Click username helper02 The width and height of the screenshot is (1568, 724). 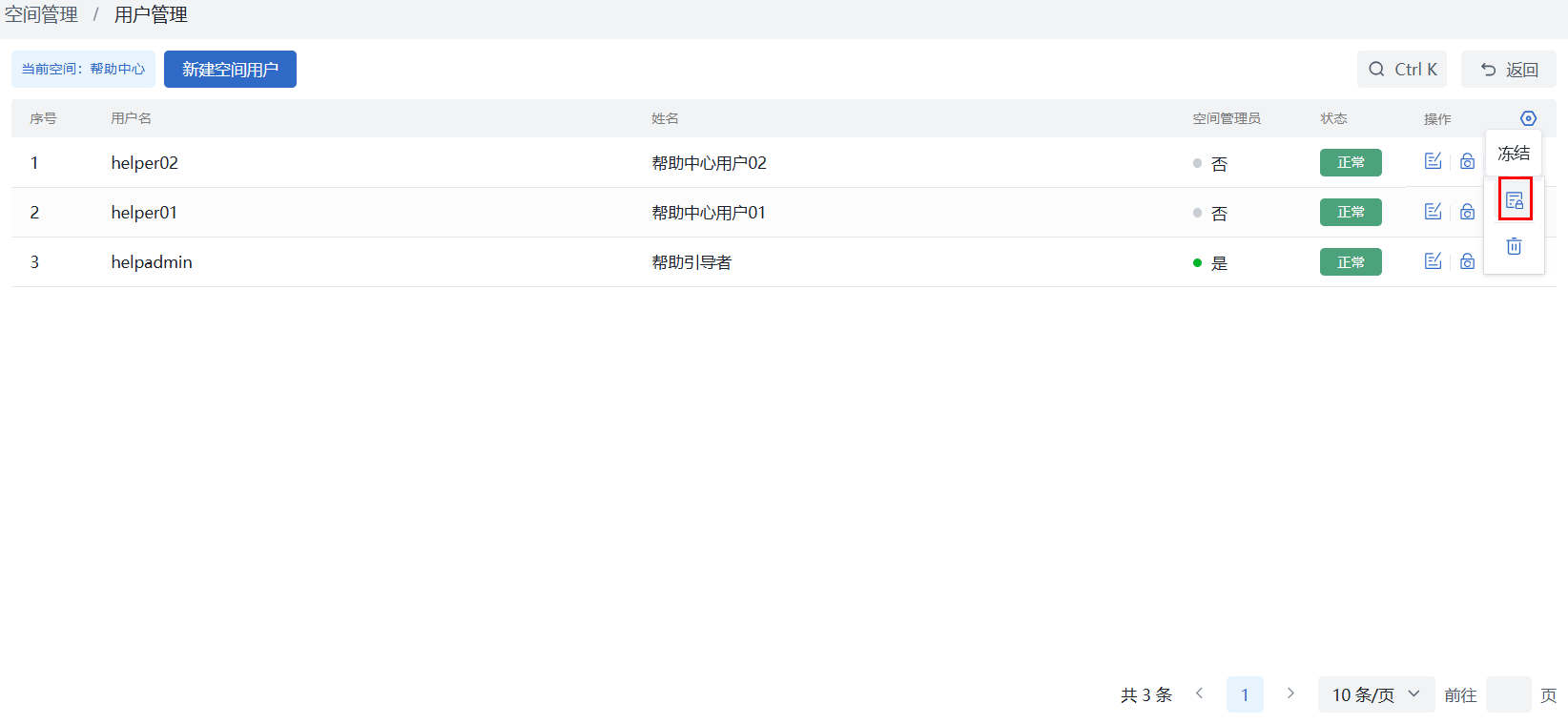click(x=145, y=162)
